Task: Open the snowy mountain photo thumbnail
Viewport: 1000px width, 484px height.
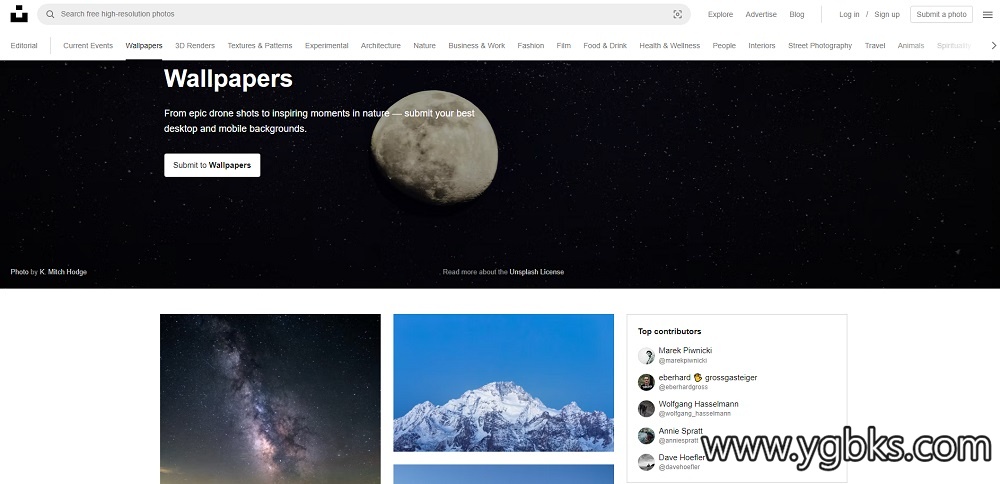Action: coord(503,383)
